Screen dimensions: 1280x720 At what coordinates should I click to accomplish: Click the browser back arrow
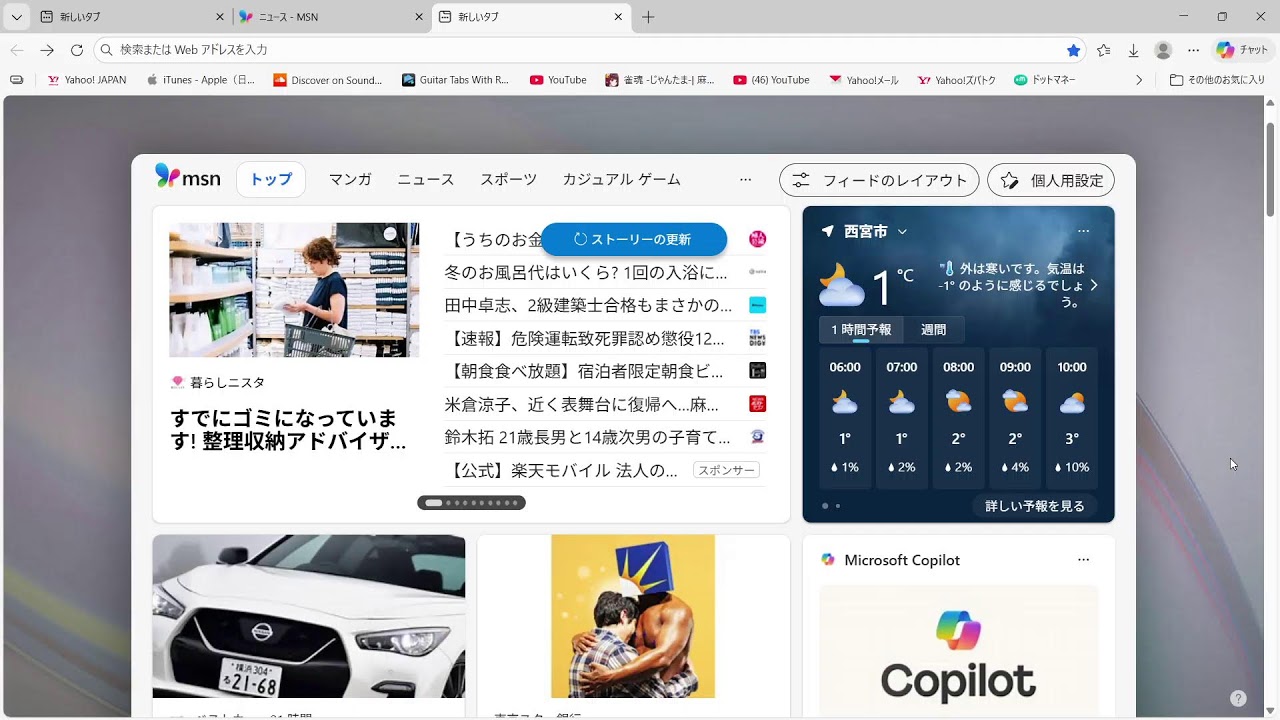tap(17, 50)
